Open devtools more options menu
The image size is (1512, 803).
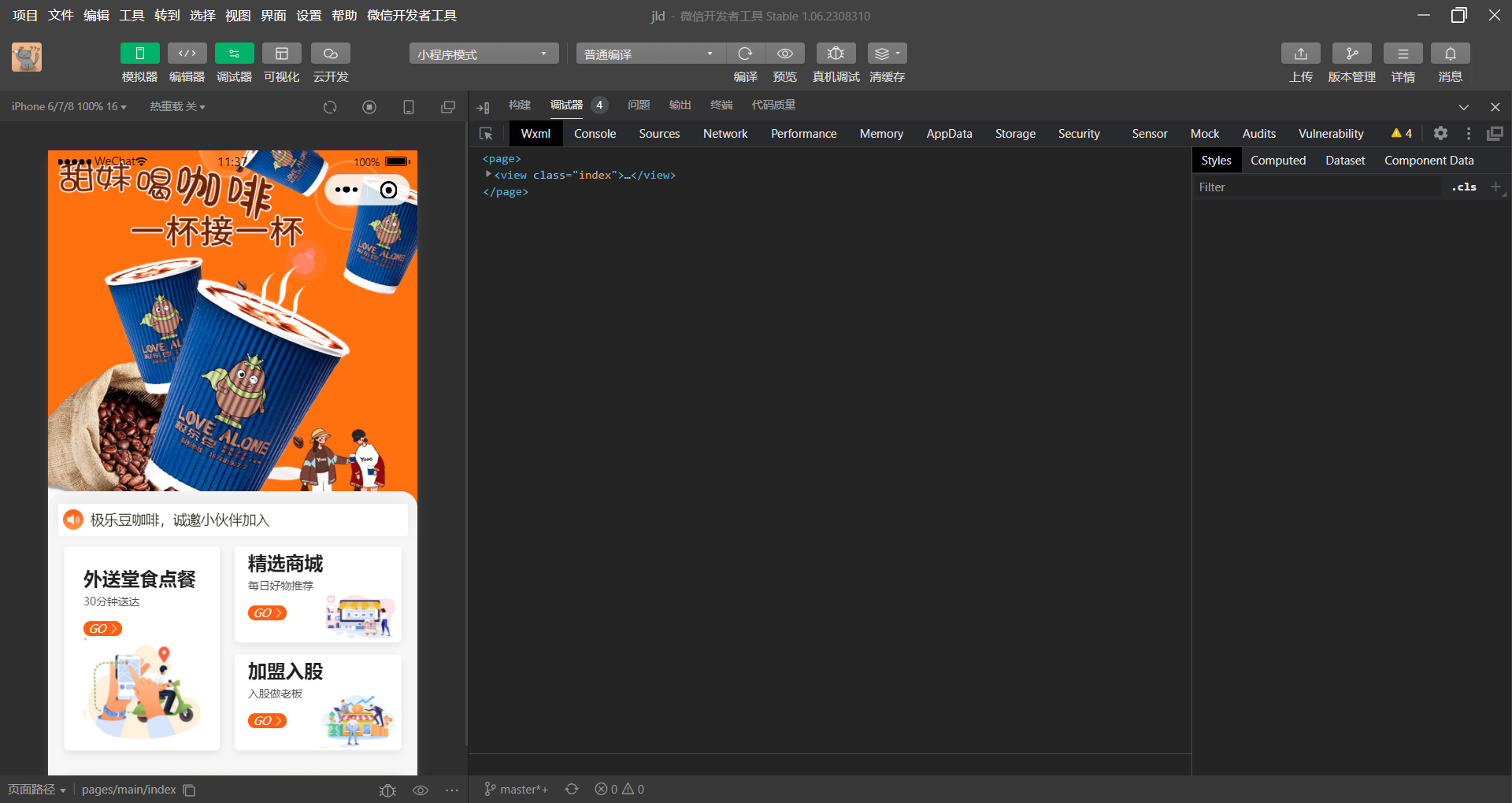(x=1468, y=134)
